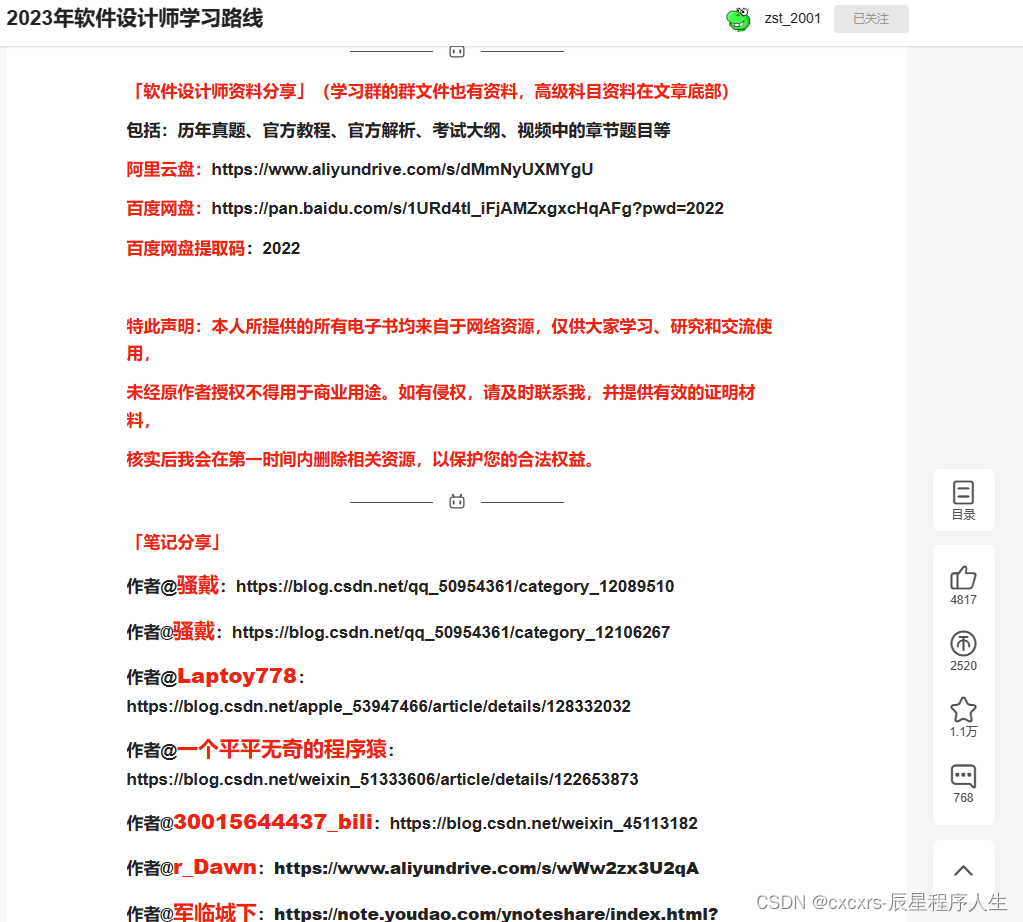The width and height of the screenshot is (1023, 922).
Task: Click the 特此声明 disclaimer paragraph
Action: 449,339
